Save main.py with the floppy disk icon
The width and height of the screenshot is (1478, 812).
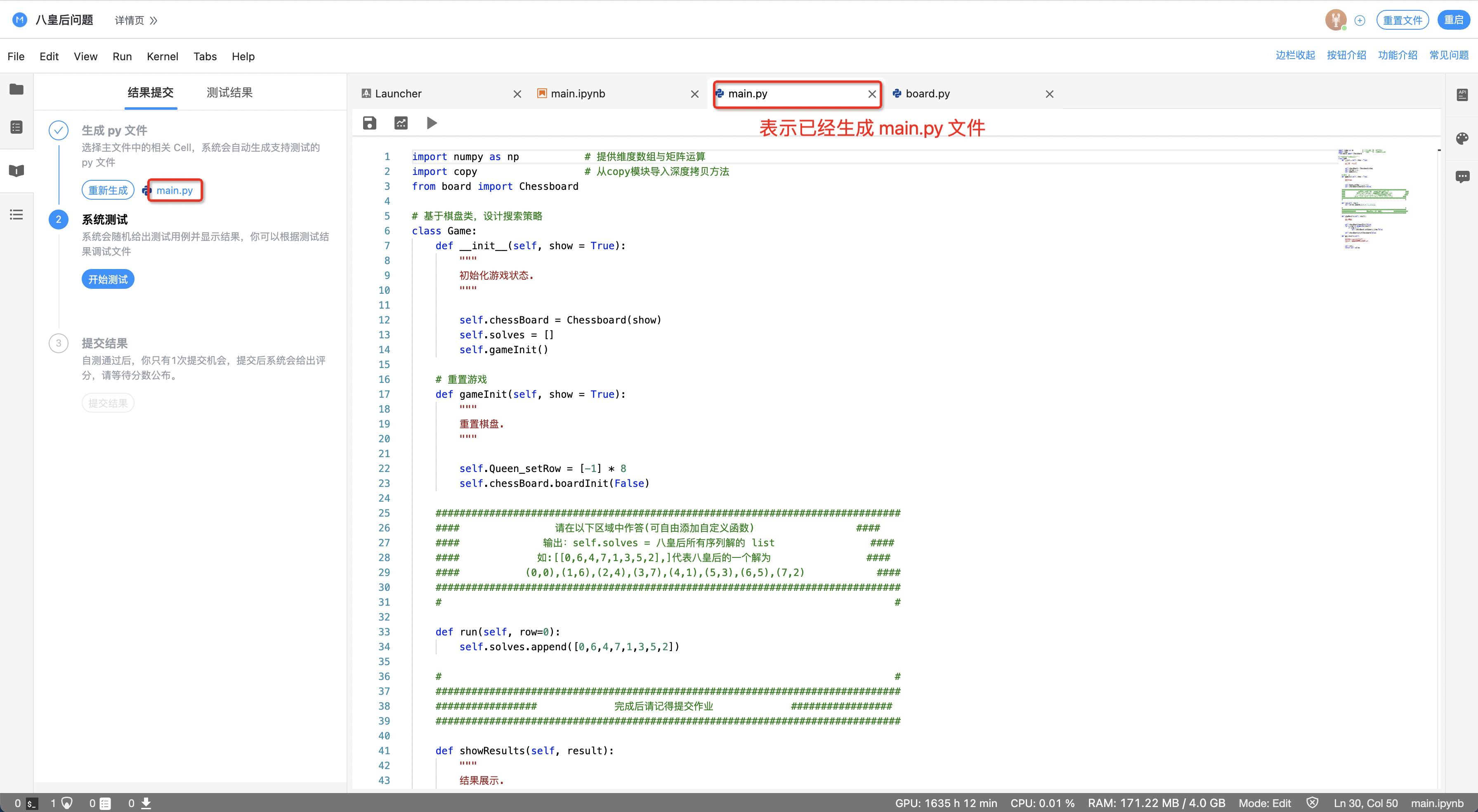point(370,123)
